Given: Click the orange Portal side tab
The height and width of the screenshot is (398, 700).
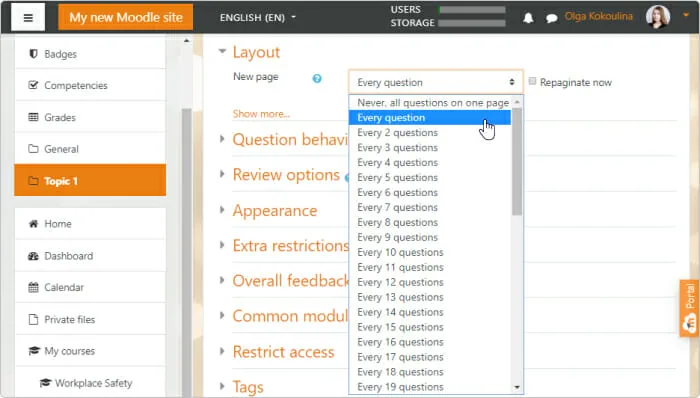Looking at the screenshot, I should [x=690, y=308].
